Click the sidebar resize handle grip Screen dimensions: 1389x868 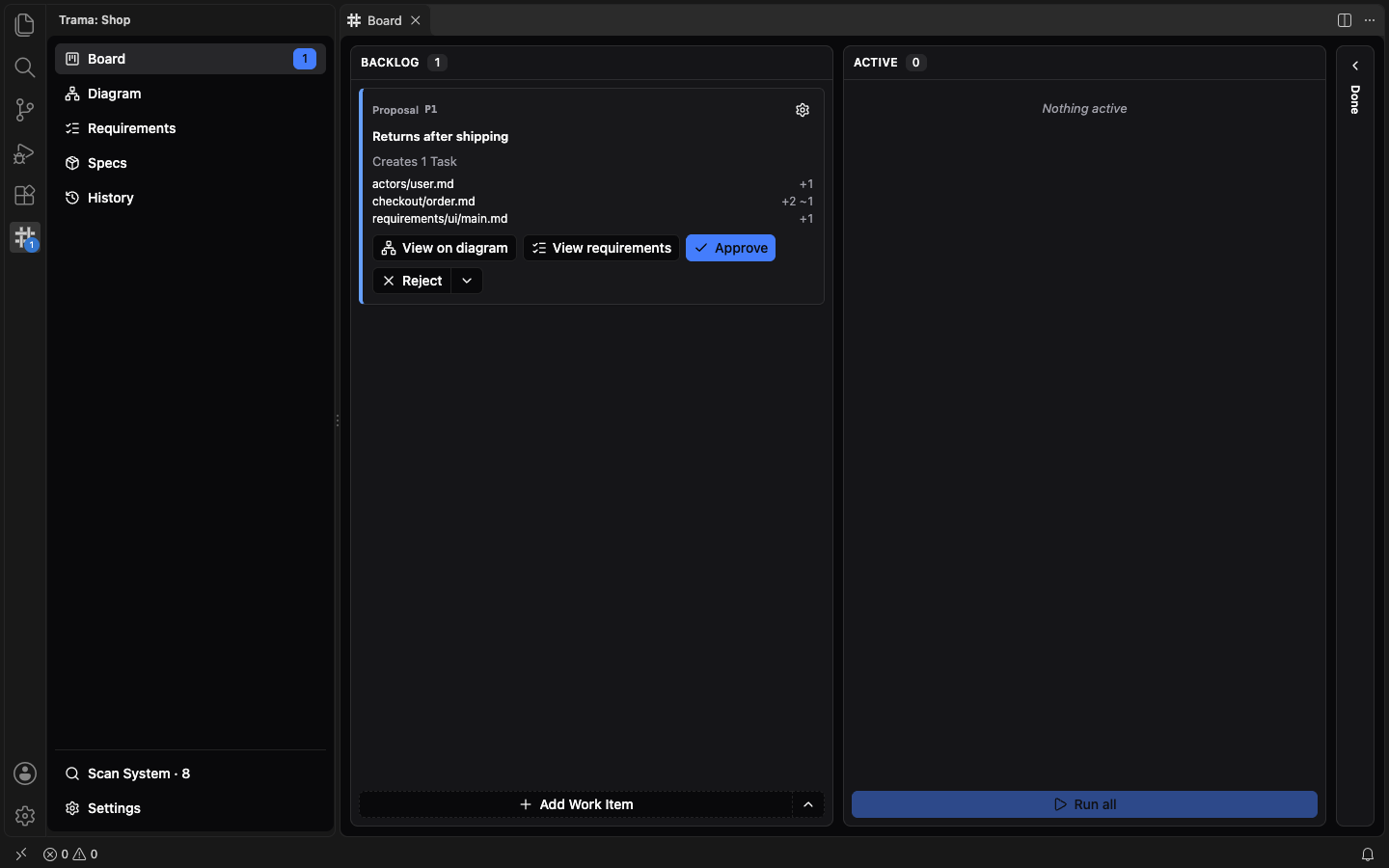pyautogui.click(x=338, y=420)
